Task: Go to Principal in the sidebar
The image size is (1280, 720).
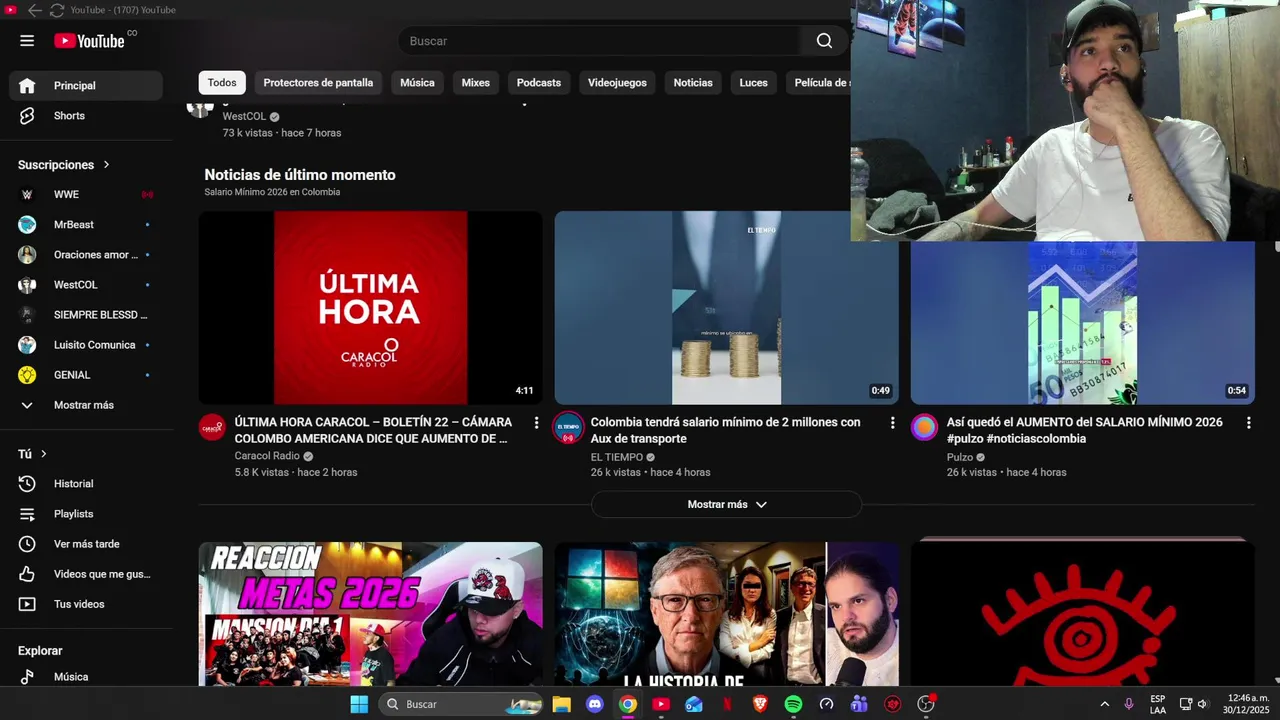Action: [x=86, y=86]
